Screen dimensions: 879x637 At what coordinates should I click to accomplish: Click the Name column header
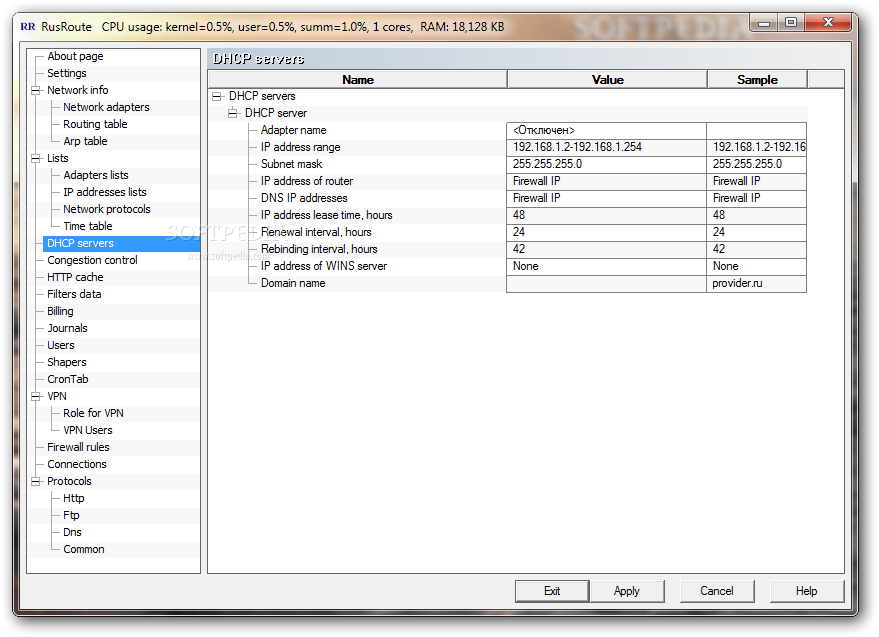tap(358, 80)
